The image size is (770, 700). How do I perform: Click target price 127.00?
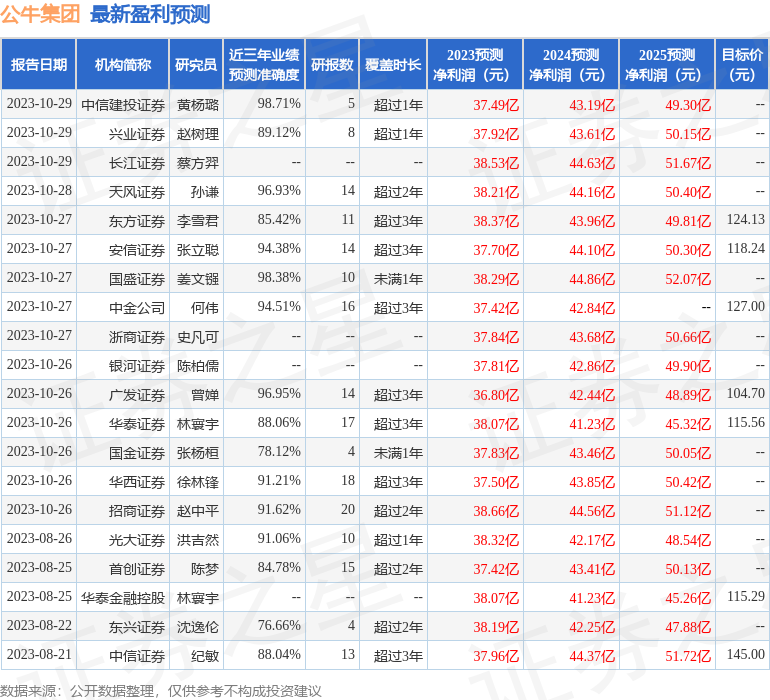[745, 306]
